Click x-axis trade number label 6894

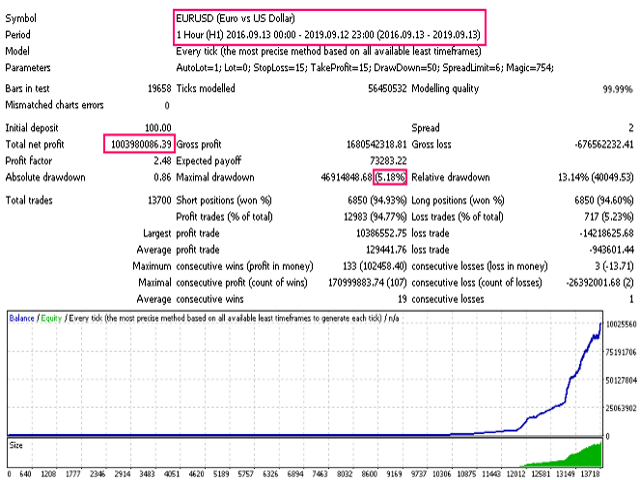(x=295, y=474)
